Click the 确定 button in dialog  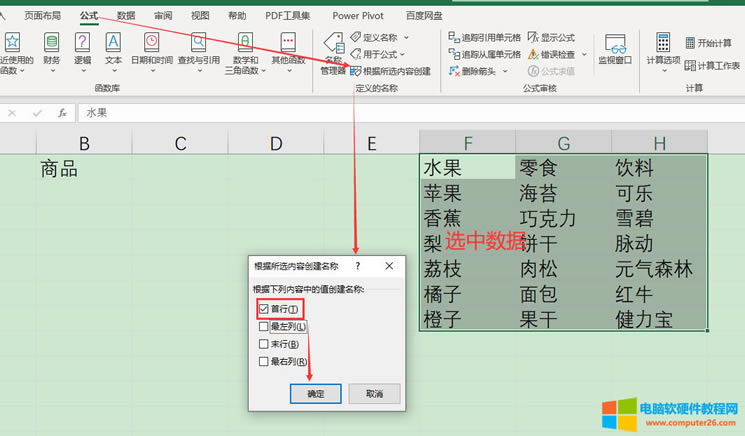tap(315, 394)
